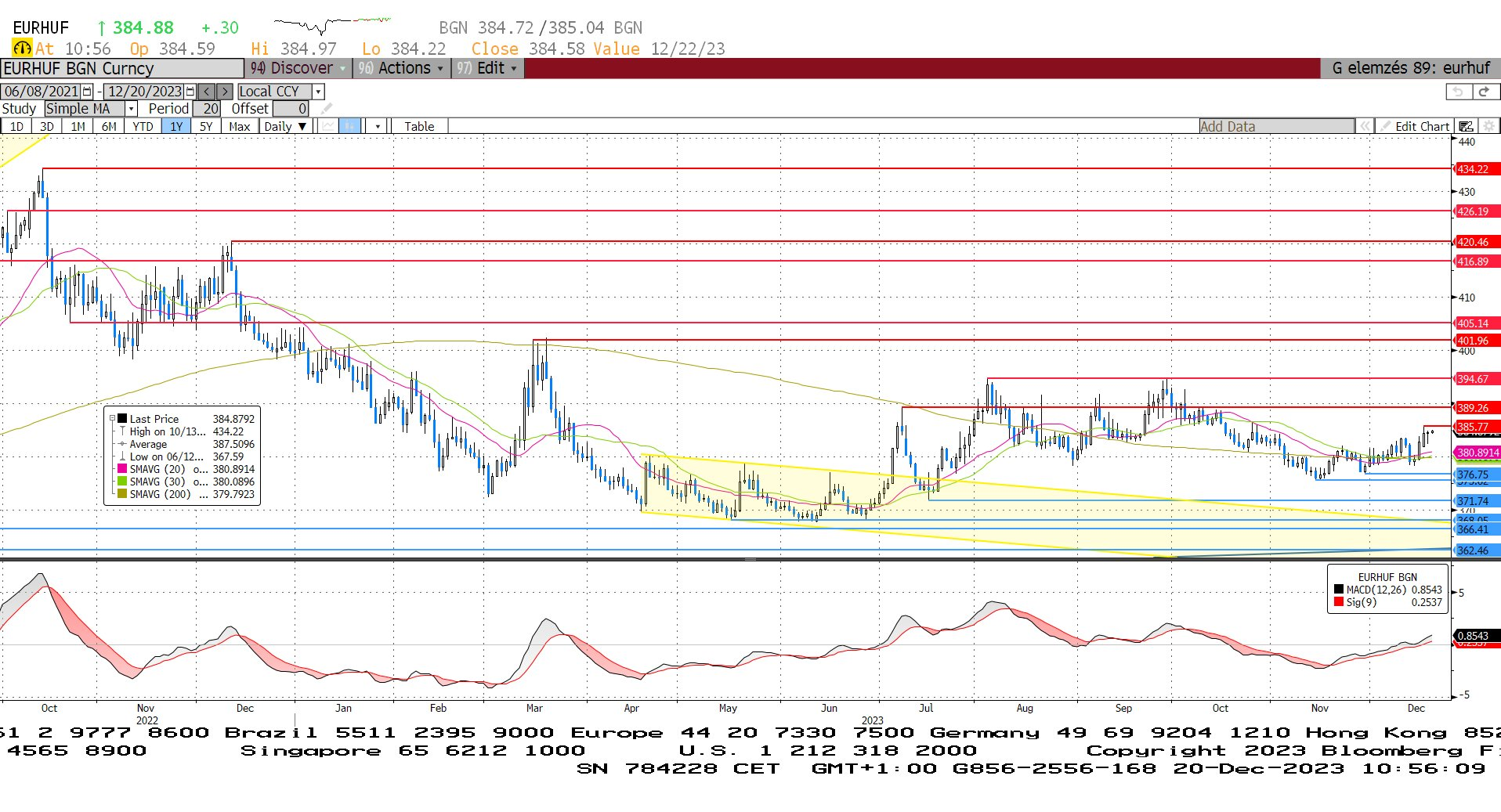This screenshot has height=812, width=1501.
Task: Open the 97) Edit menu
Action: pos(487,68)
